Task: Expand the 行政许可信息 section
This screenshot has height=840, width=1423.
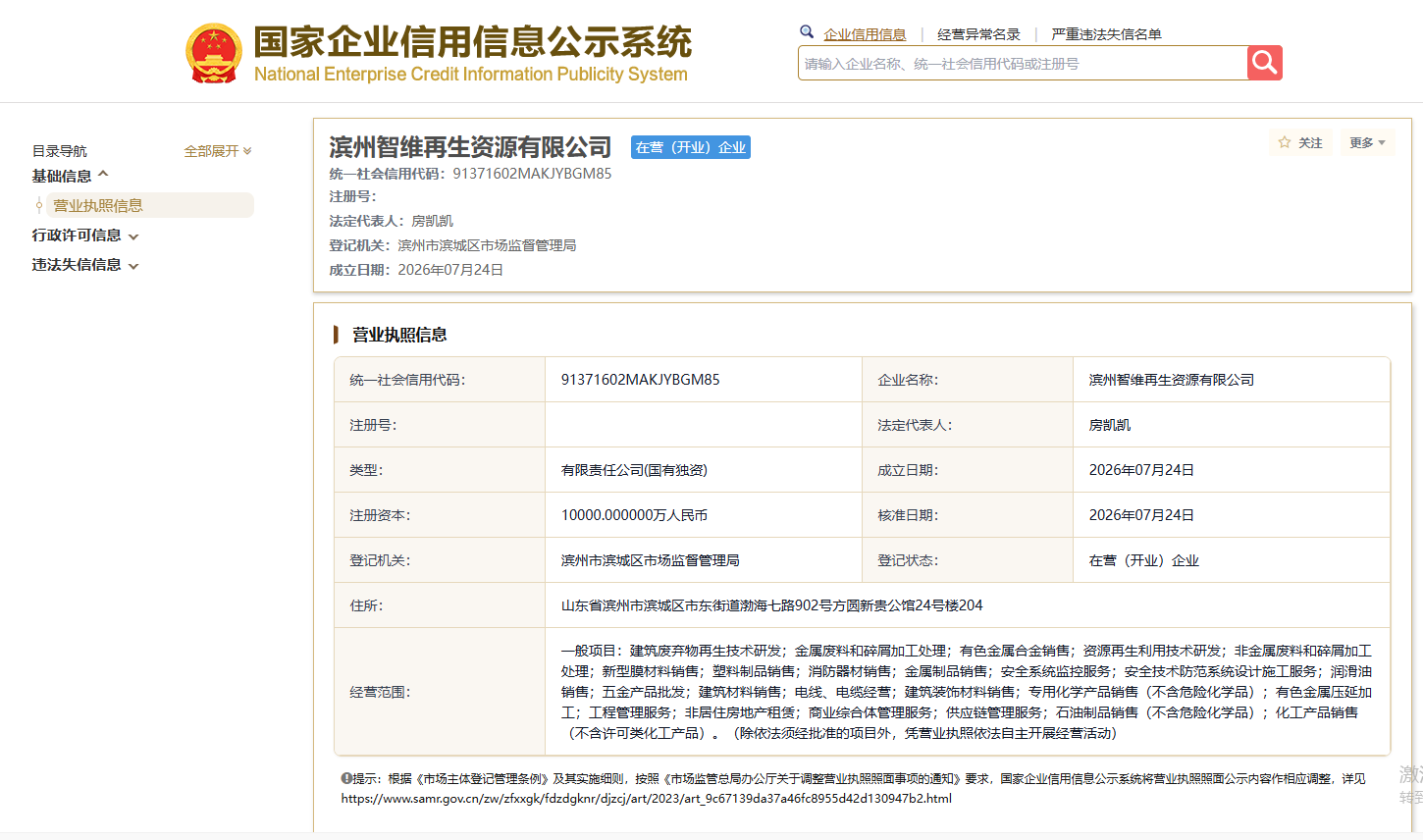Action: pyautogui.click(x=85, y=236)
